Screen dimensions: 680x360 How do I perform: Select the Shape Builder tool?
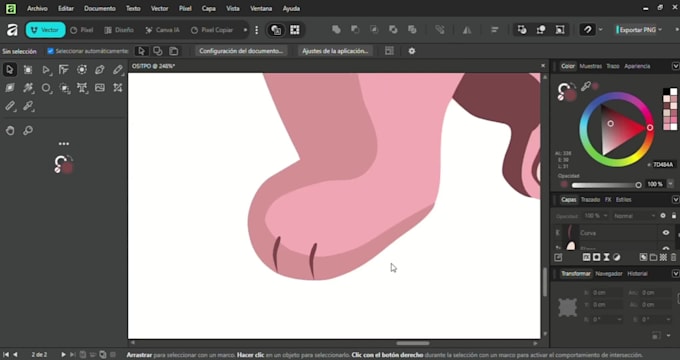tap(64, 88)
